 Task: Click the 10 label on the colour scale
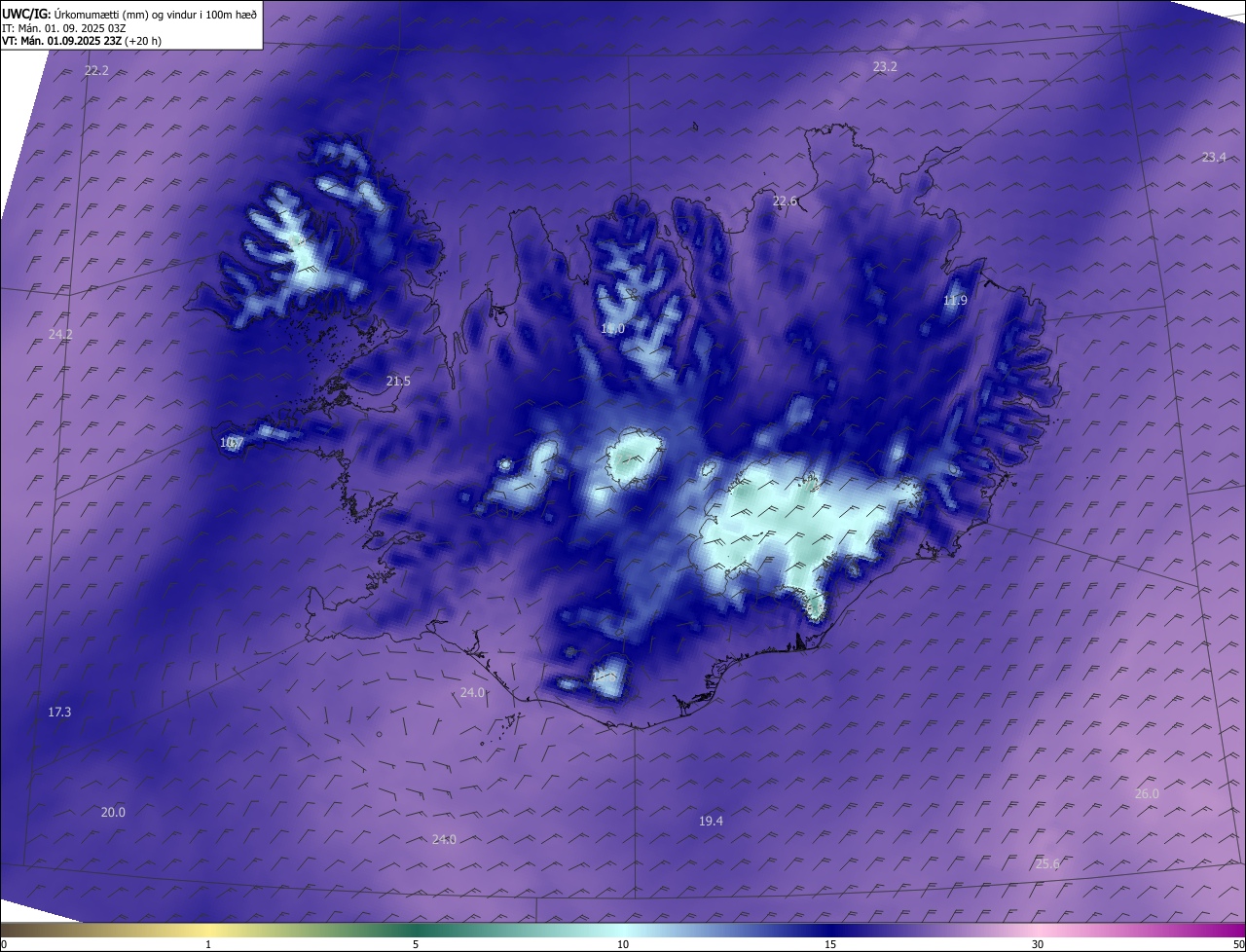coord(623,944)
